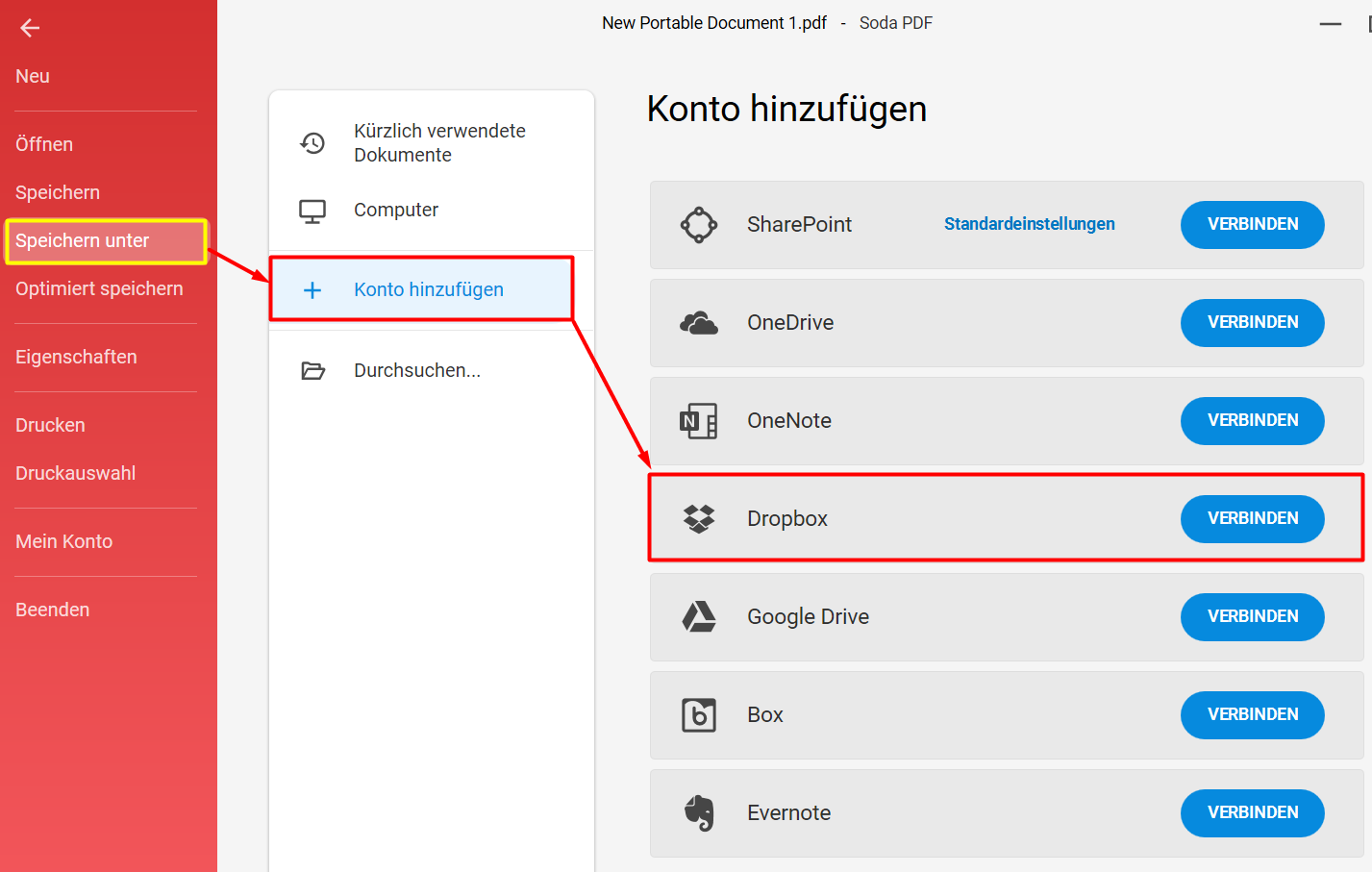Image resolution: width=1372 pixels, height=872 pixels.
Task: Connect OneDrive with VERBINDEN button
Action: [1252, 323]
